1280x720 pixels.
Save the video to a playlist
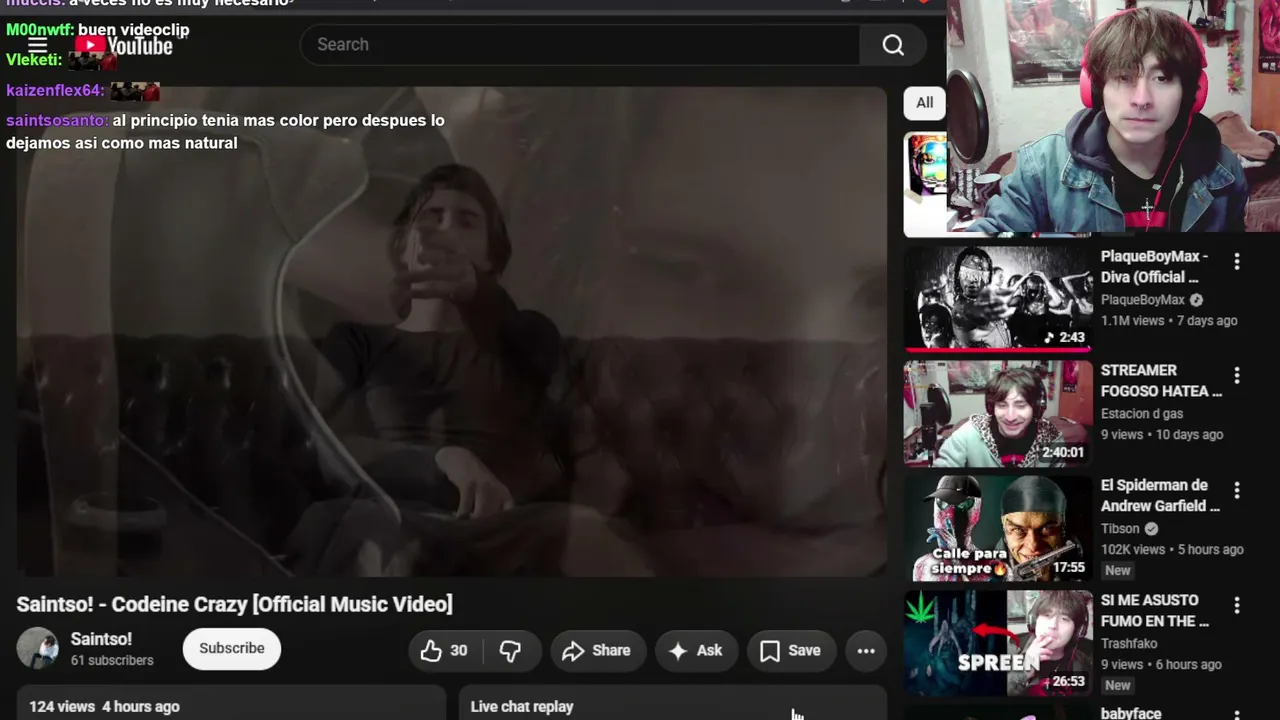click(791, 651)
